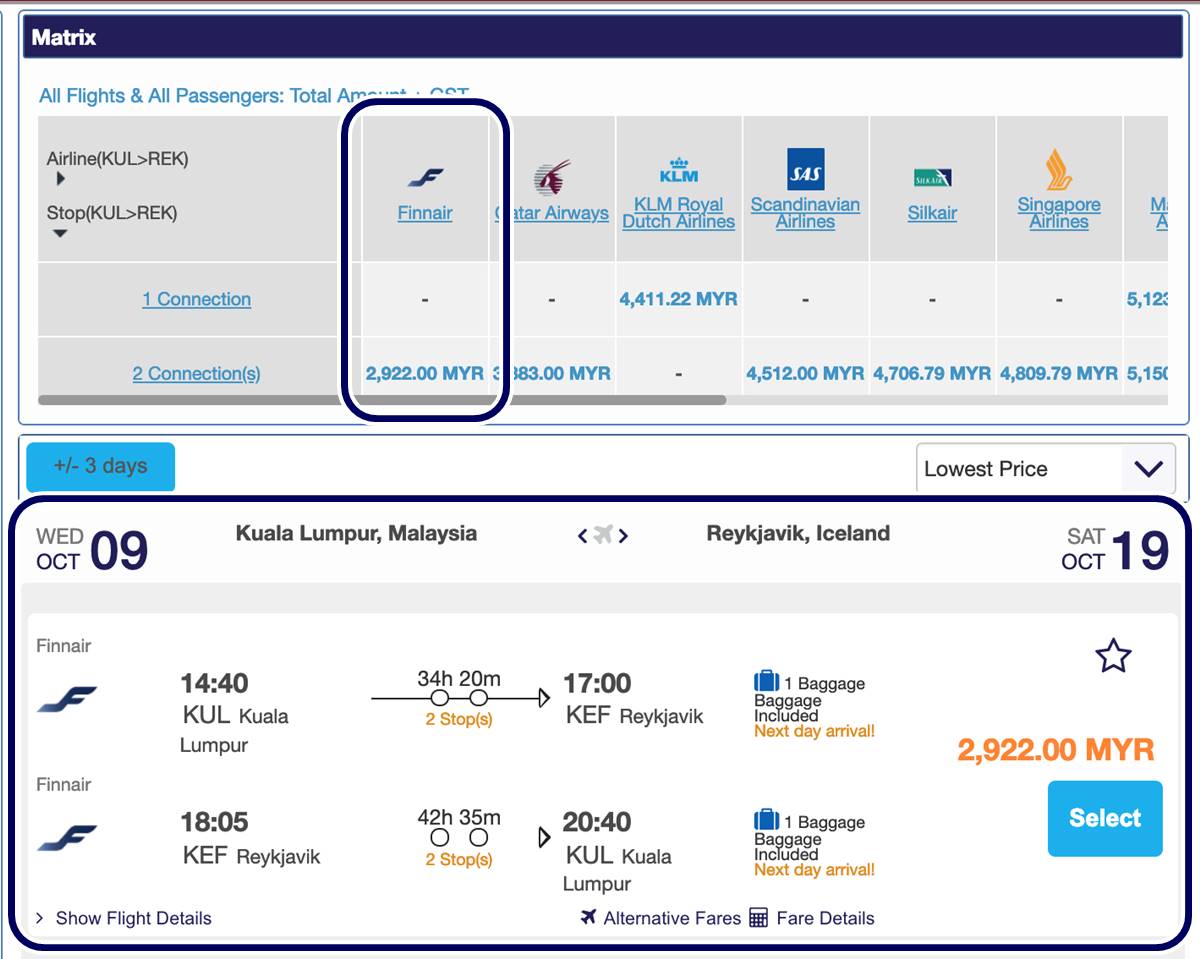Filter by 2 Connection(s) row link
1200x959 pixels.
coord(197,373)
